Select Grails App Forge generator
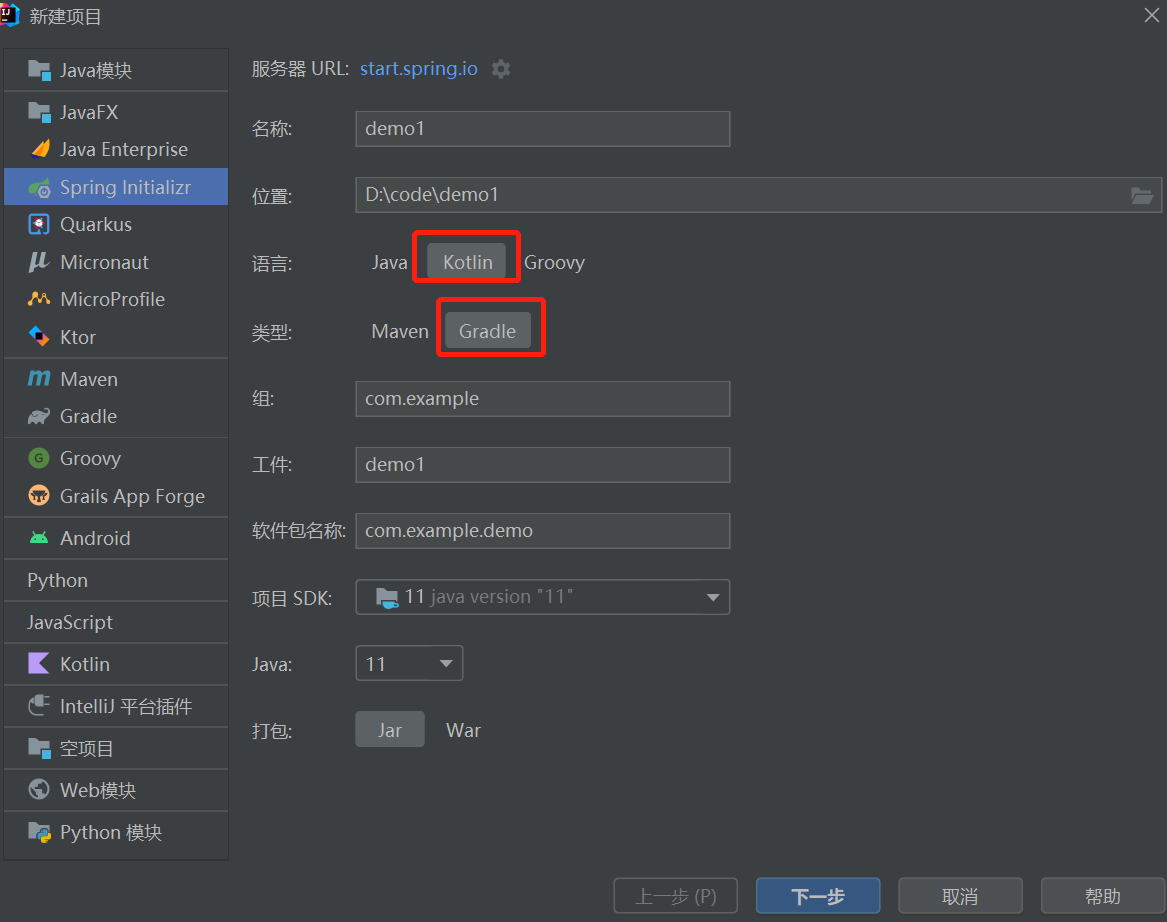This screenshot has height=922, width=1167. click(116, 496)
